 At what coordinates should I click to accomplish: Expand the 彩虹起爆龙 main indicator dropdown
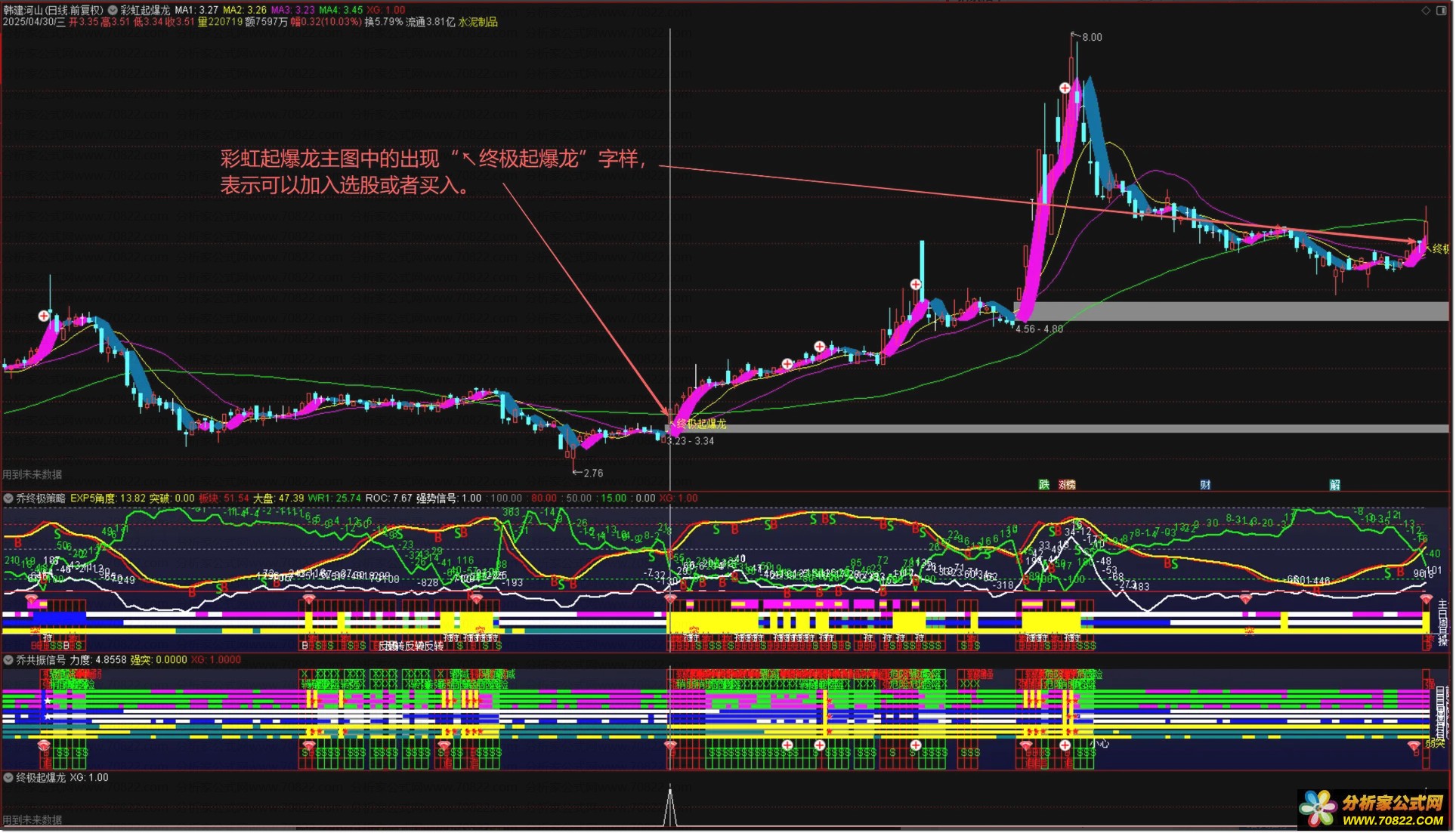pos(113,10)
